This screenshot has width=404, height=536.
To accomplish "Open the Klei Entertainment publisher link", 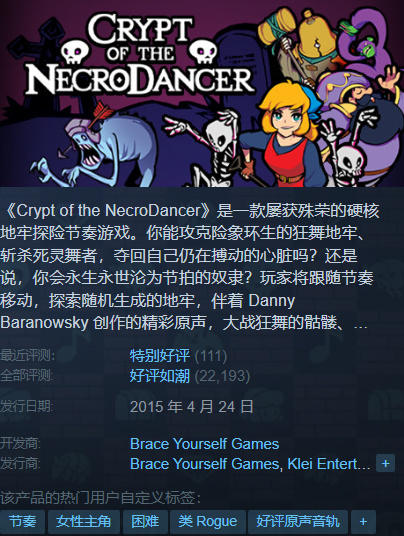I will 328,464.
